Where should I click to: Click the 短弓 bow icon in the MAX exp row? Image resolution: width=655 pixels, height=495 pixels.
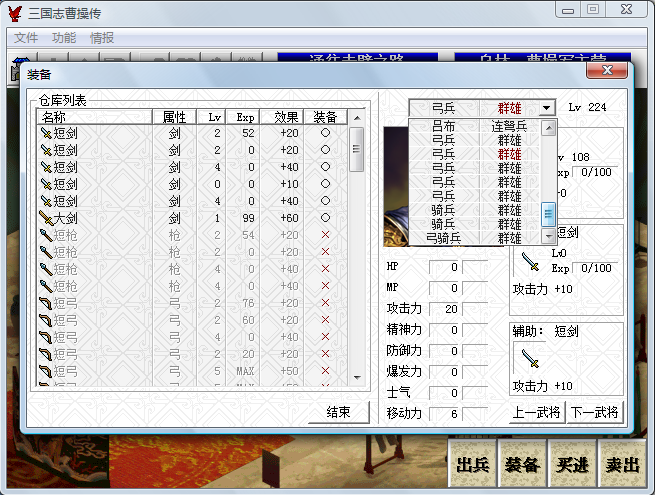point(45,370)
